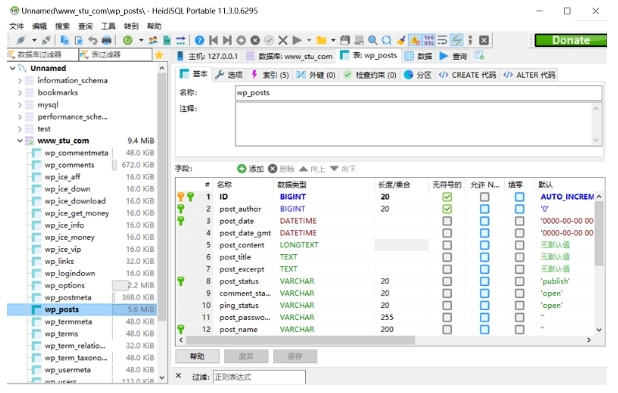Click the 添加 add column button
618x393 pixels.
tap(250, 169)
